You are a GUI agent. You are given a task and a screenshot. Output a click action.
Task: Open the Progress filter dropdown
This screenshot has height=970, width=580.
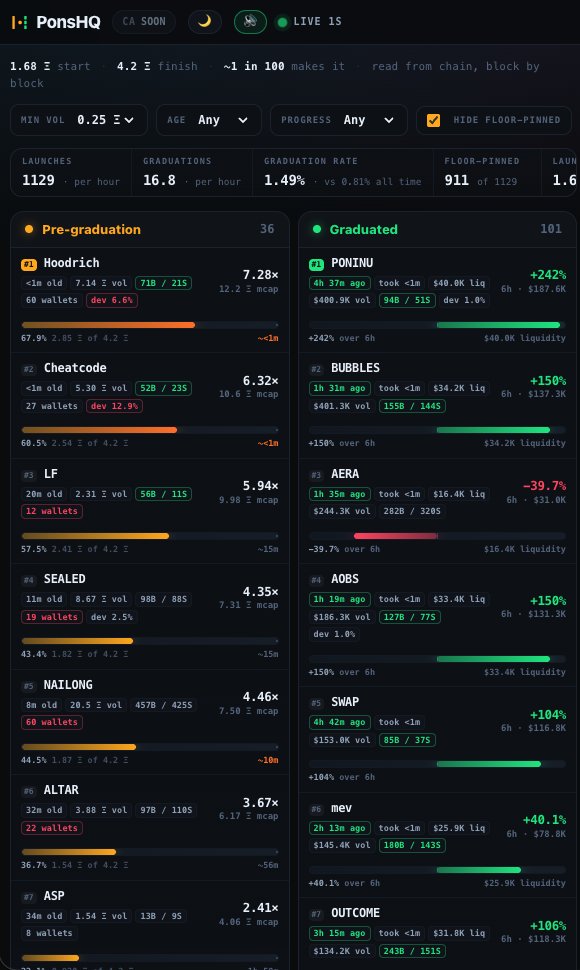(x=338, y=120)
